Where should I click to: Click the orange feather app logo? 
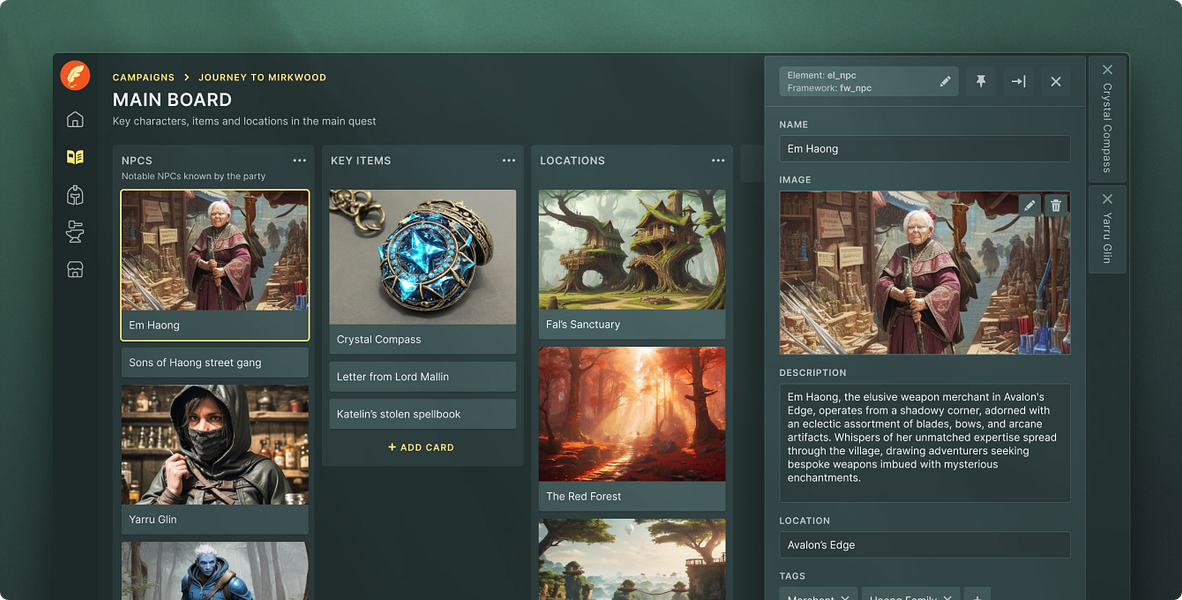pos(75,75)
